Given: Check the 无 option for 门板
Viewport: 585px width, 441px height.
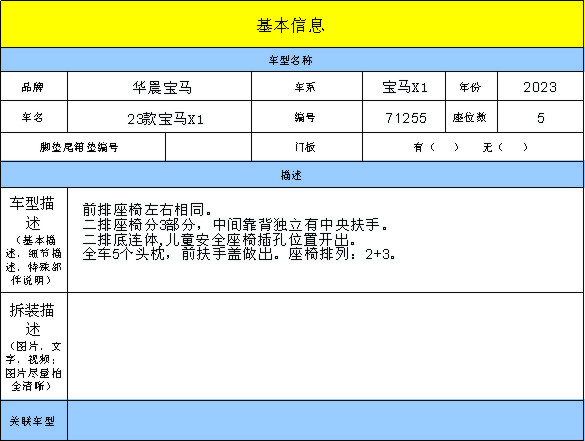Looking at the screenshot, I should [x=506, y=147].
